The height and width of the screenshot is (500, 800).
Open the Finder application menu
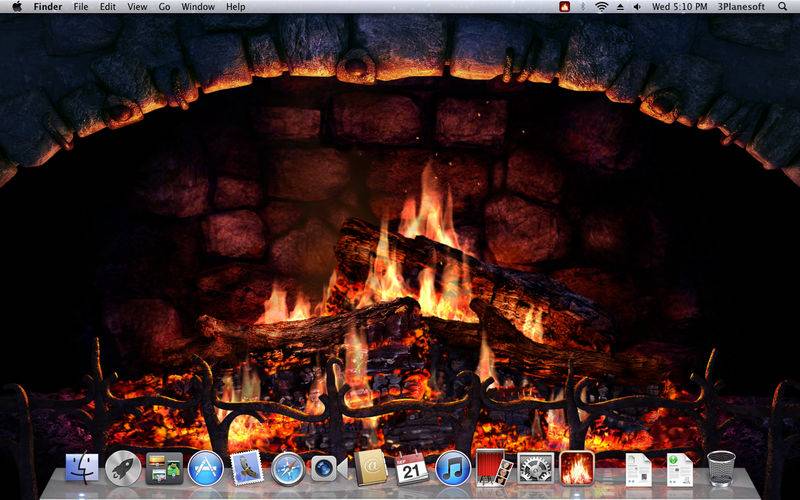pyautogui.click(x=48, y=7)
